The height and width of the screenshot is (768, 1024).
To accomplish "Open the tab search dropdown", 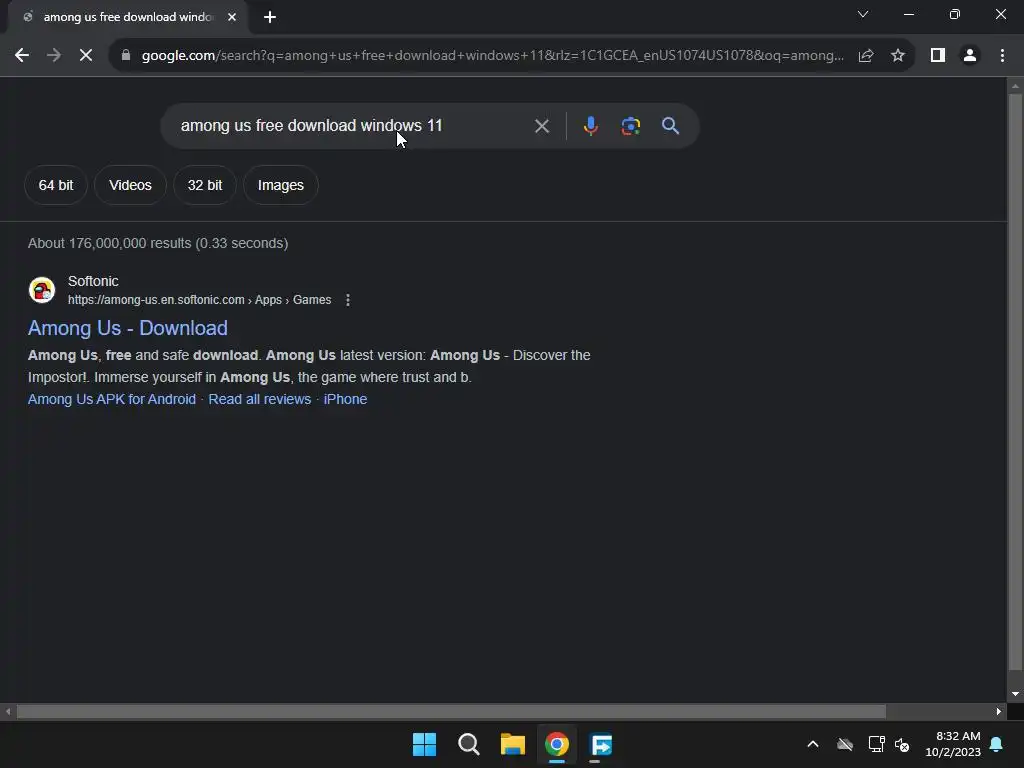I will click(863, 14).
